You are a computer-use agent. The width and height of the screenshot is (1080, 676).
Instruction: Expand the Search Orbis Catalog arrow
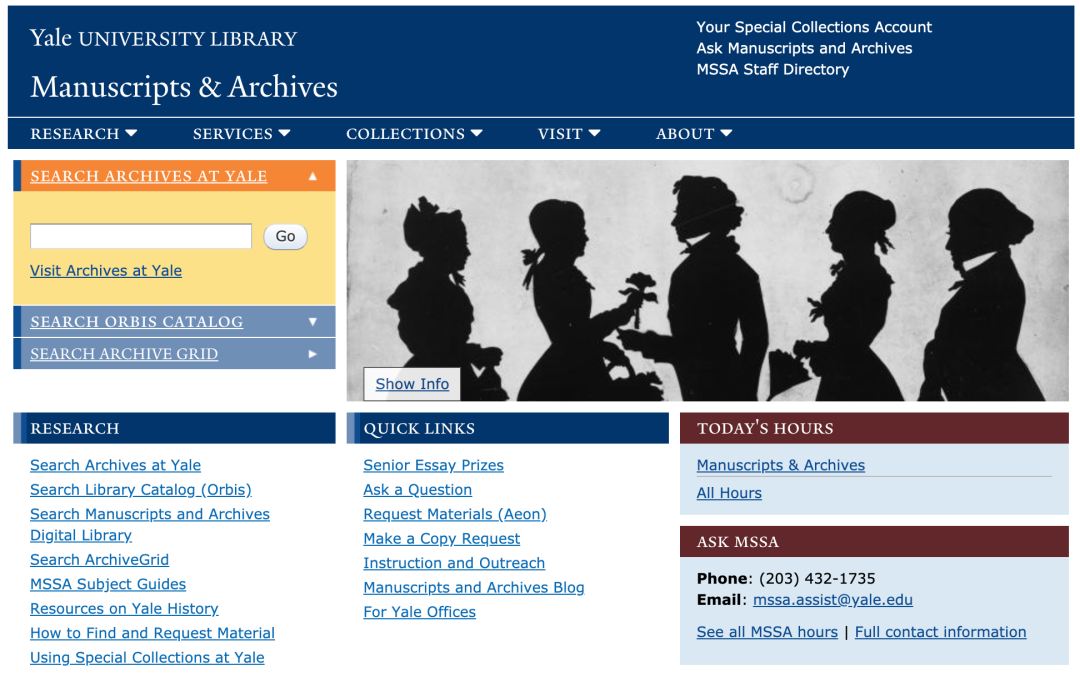coord(313,322)
